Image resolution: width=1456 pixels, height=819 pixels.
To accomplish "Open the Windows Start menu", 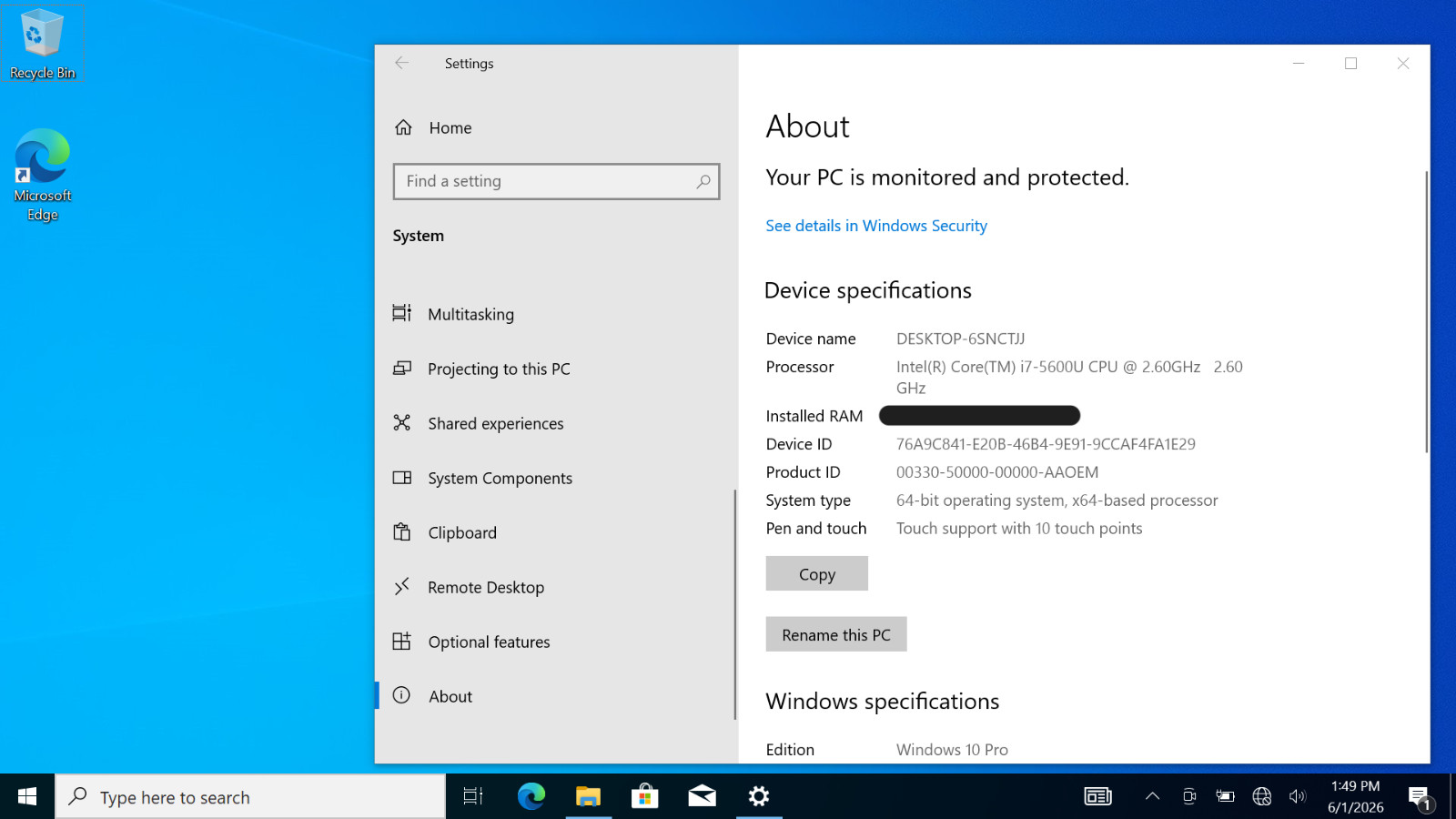I will pos(27,796).
